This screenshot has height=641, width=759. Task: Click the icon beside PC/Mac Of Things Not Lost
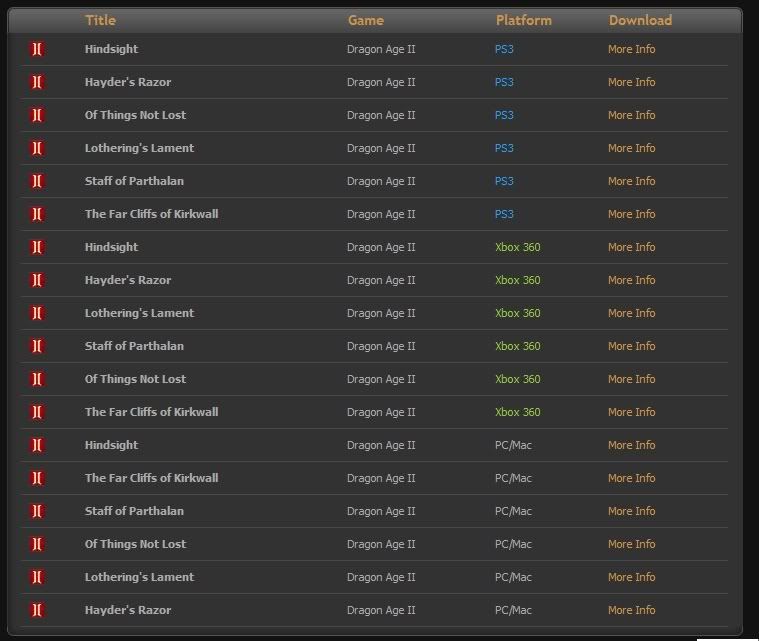[37, 544]
